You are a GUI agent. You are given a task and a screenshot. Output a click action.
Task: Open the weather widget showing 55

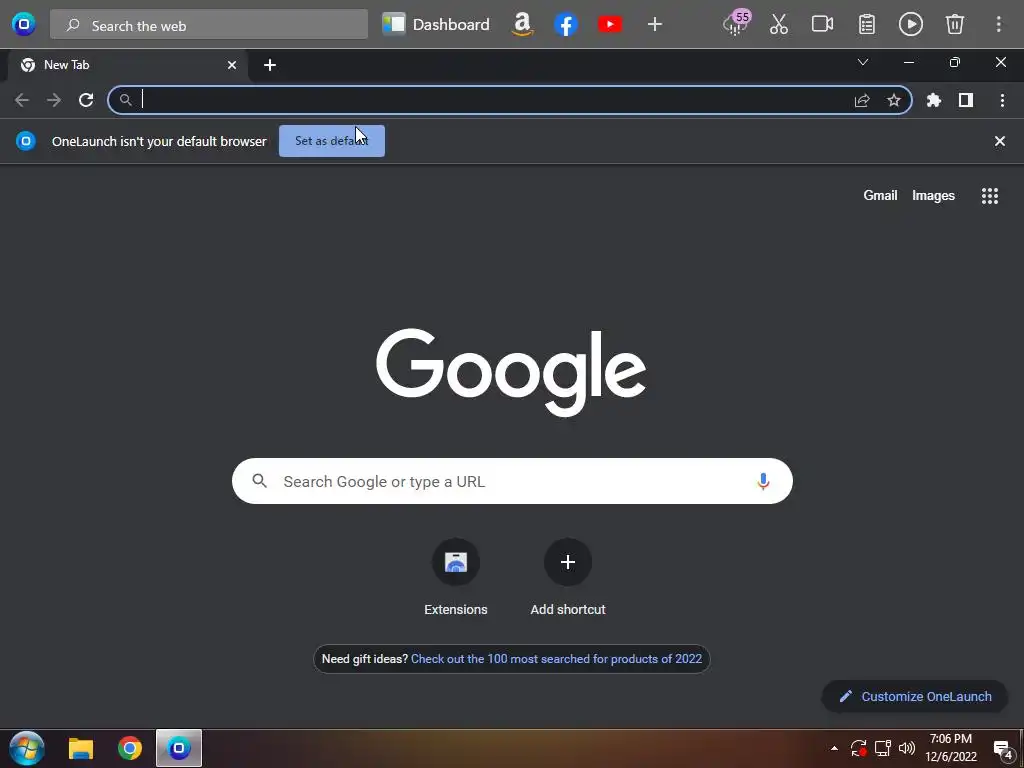click(737, 24)
